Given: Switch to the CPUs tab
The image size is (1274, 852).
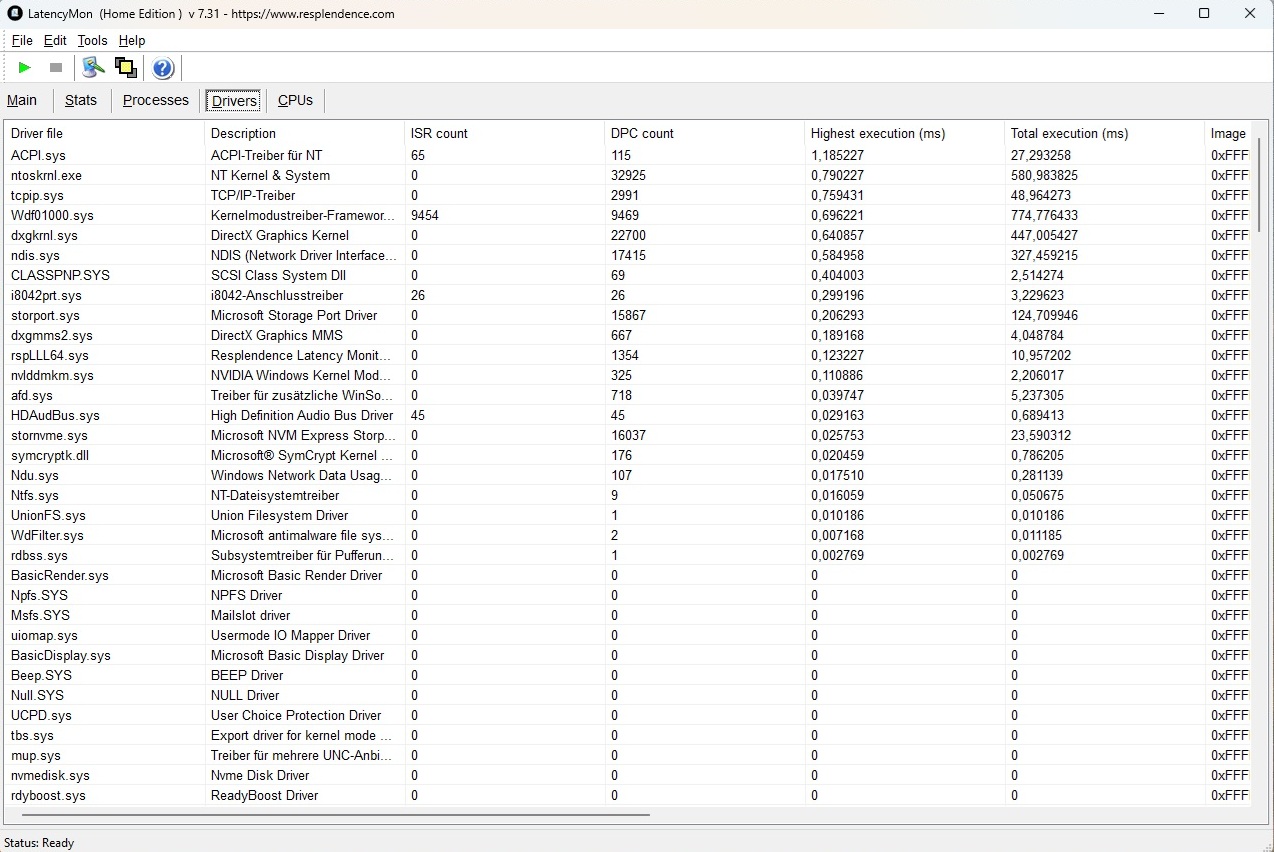Looking at the screenshot, I should (295, 100).
